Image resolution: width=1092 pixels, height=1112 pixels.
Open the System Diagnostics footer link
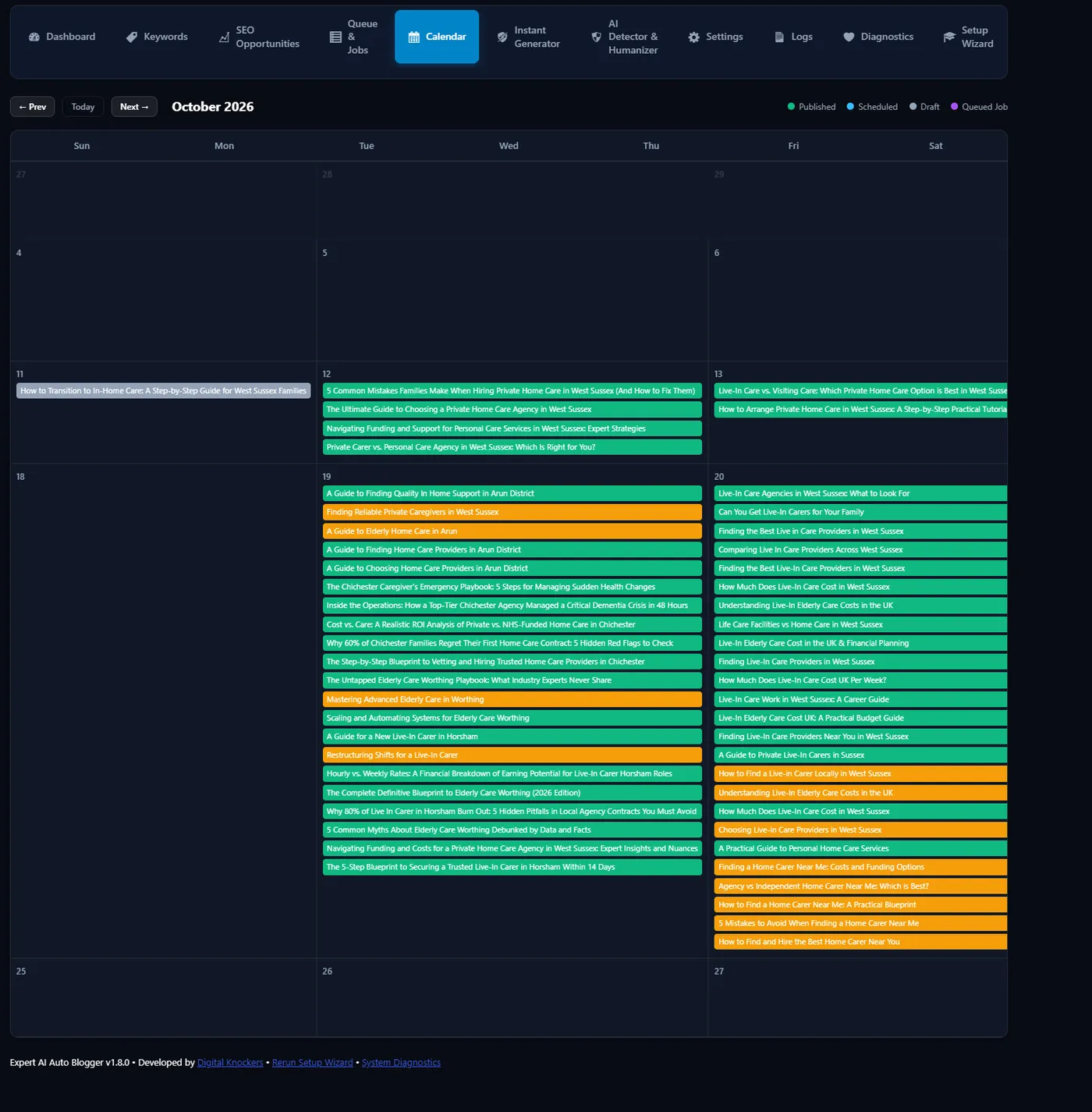[x=401, y=1063]
